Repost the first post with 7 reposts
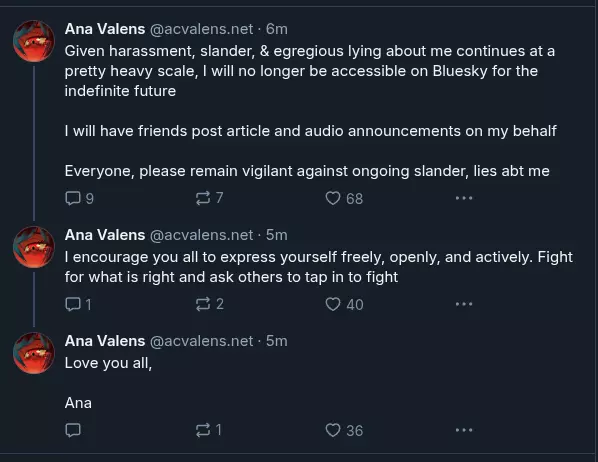This screenshot has width=598, height=462. (x=209, y=198)
